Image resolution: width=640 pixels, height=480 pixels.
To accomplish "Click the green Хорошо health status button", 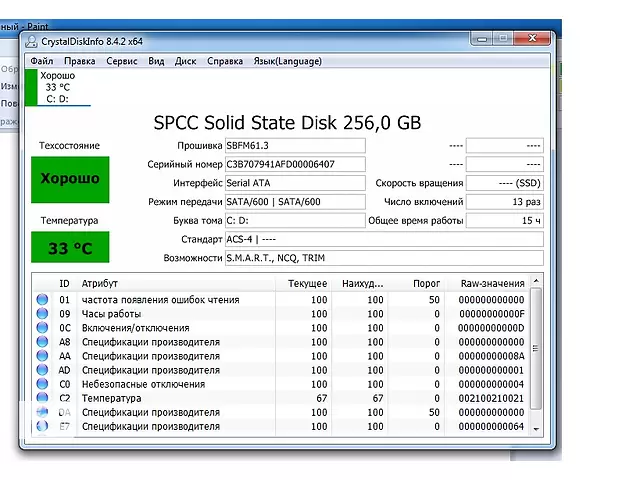I will [x=70, y=178].
